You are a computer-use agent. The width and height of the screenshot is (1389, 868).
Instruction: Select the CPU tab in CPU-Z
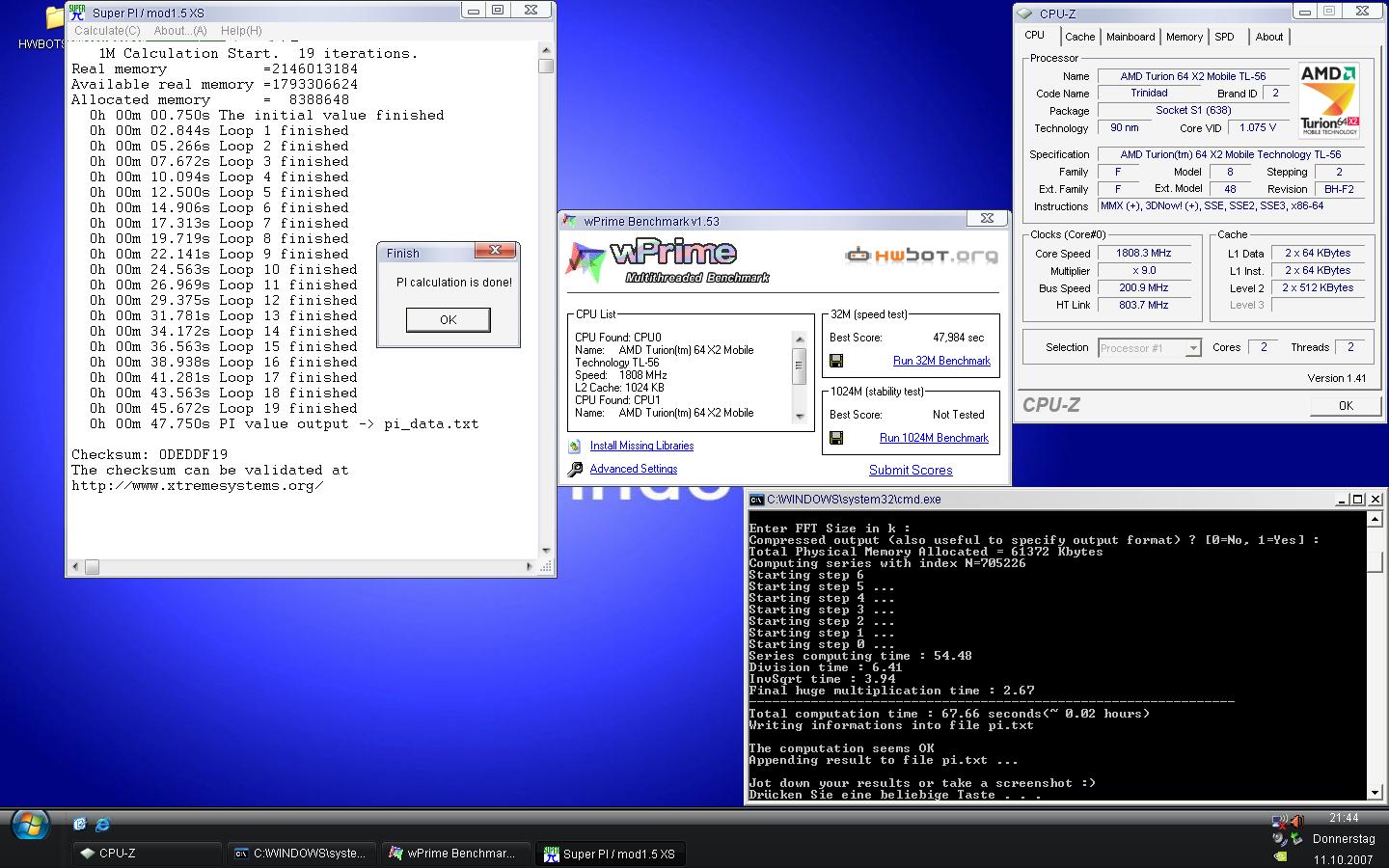[x=1034, y=36]
